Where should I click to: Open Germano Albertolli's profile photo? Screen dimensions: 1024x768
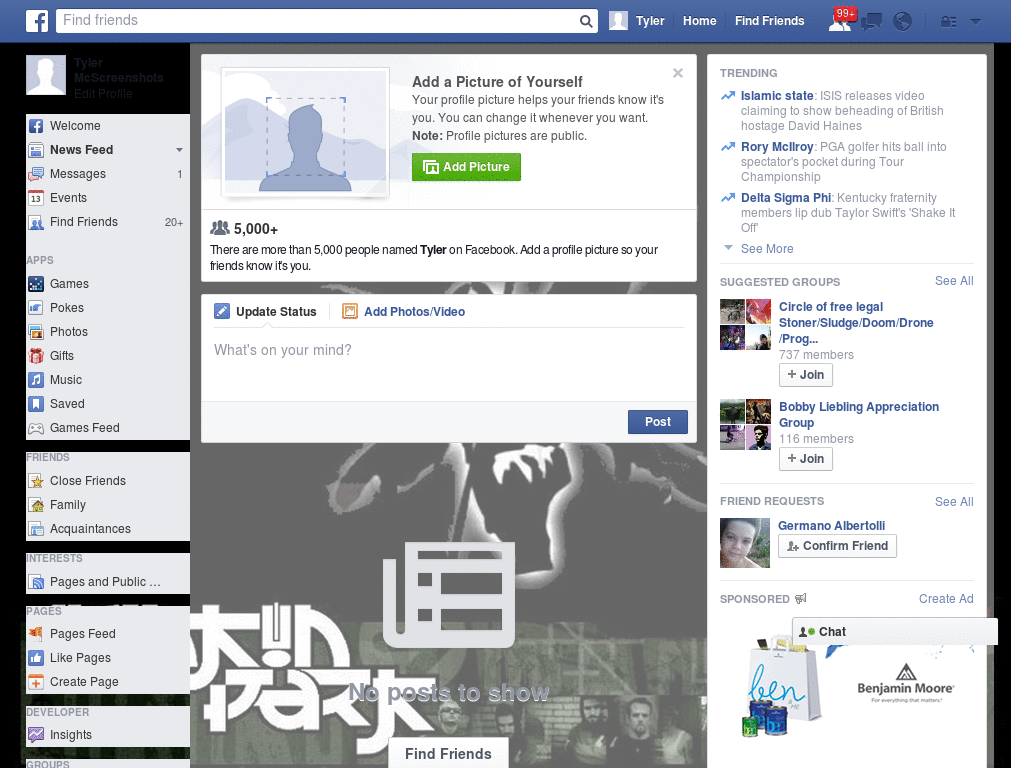click(745, 543)
